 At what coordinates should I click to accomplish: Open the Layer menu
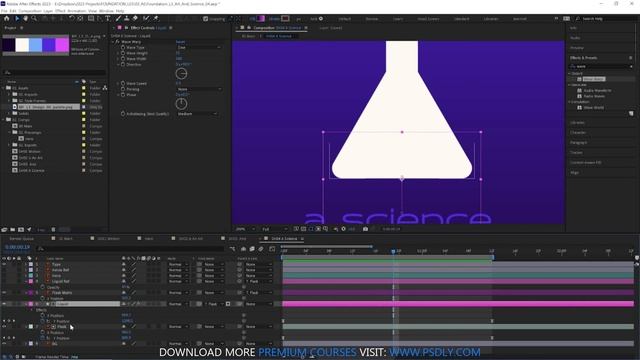(48, 11)
